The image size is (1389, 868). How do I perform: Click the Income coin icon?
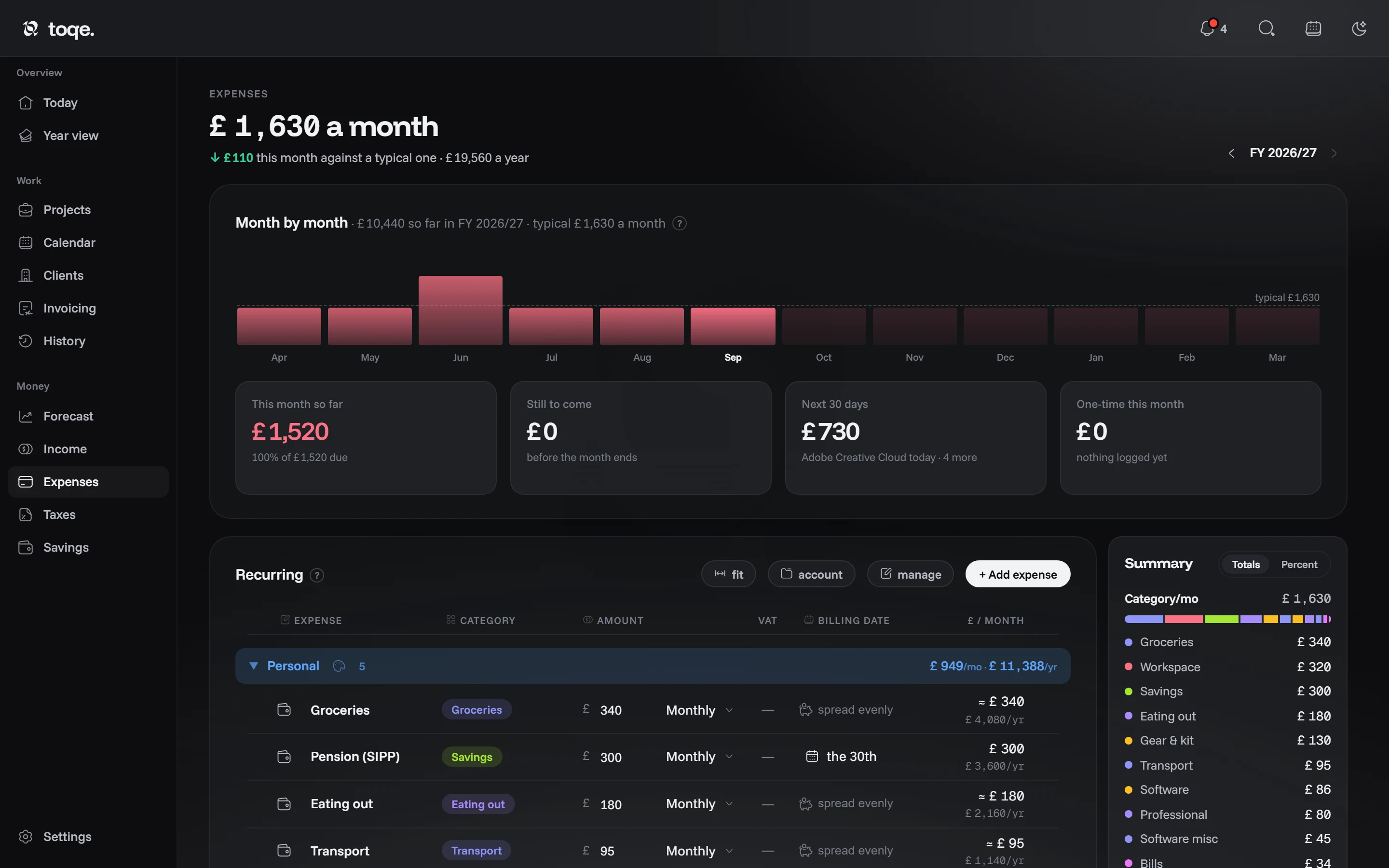[25, 449]
